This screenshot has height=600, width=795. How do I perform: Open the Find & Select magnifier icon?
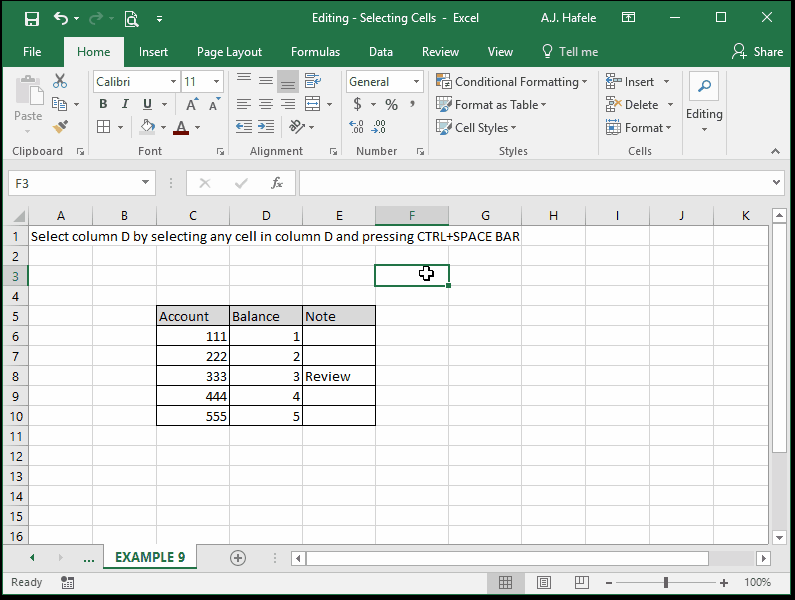coord(704,86)
